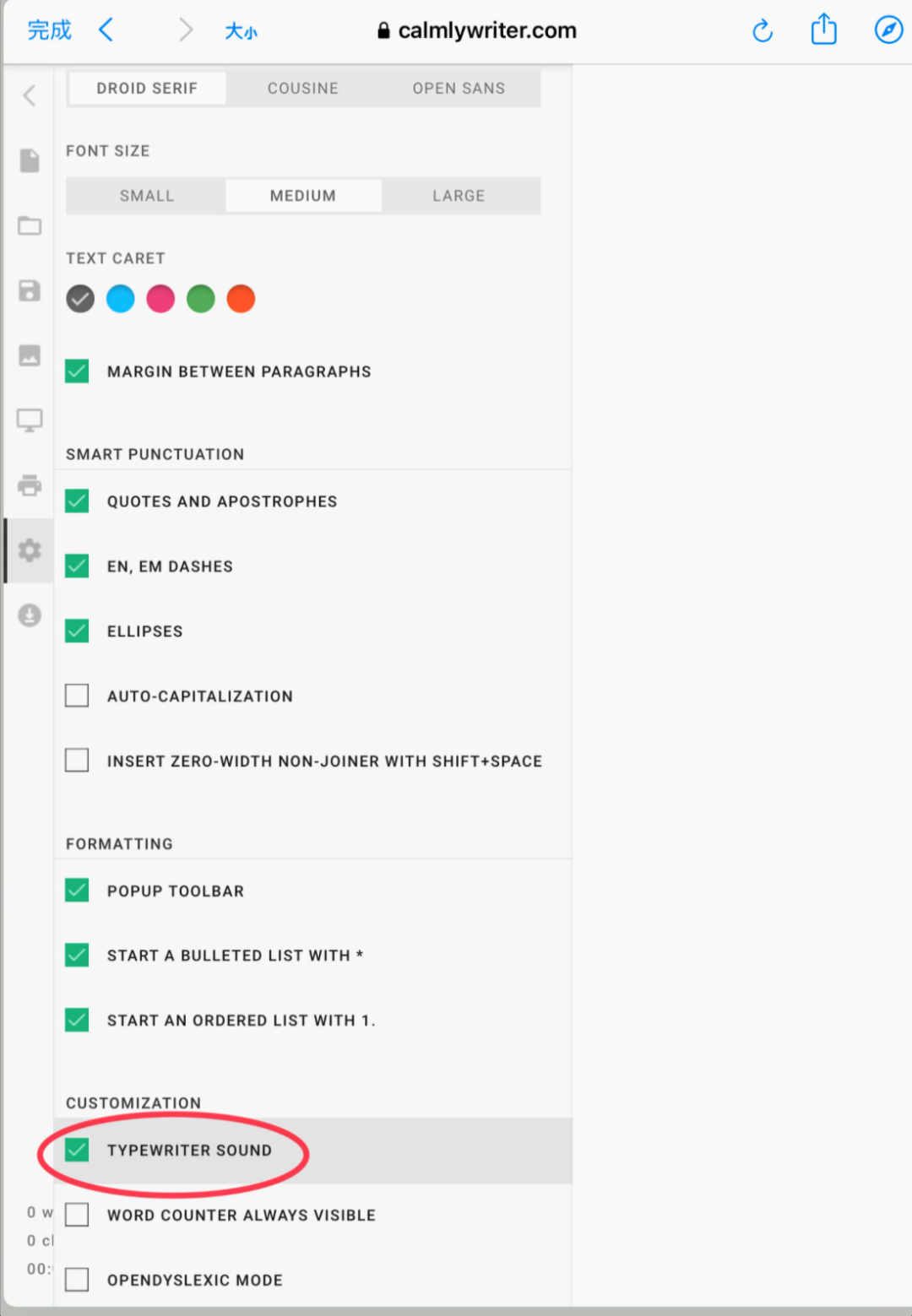912x1316 pixels.
Task: Tap the Safari share icon
Action: pyautogui.click(x=823, y=30)
